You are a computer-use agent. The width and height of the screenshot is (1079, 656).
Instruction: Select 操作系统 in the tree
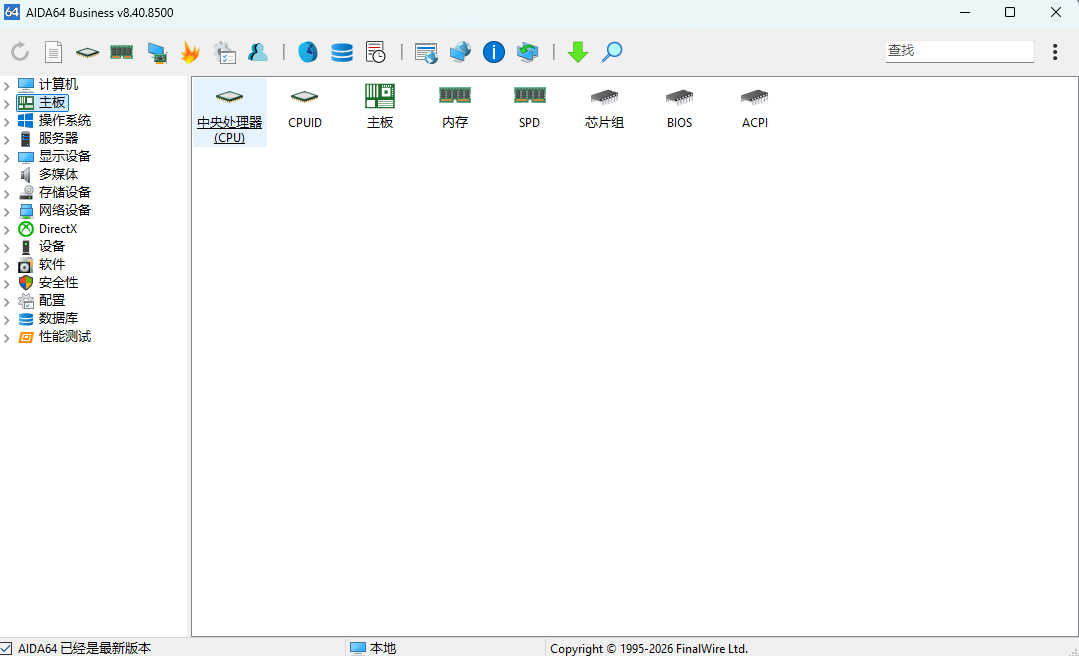[x=65, y=120]
